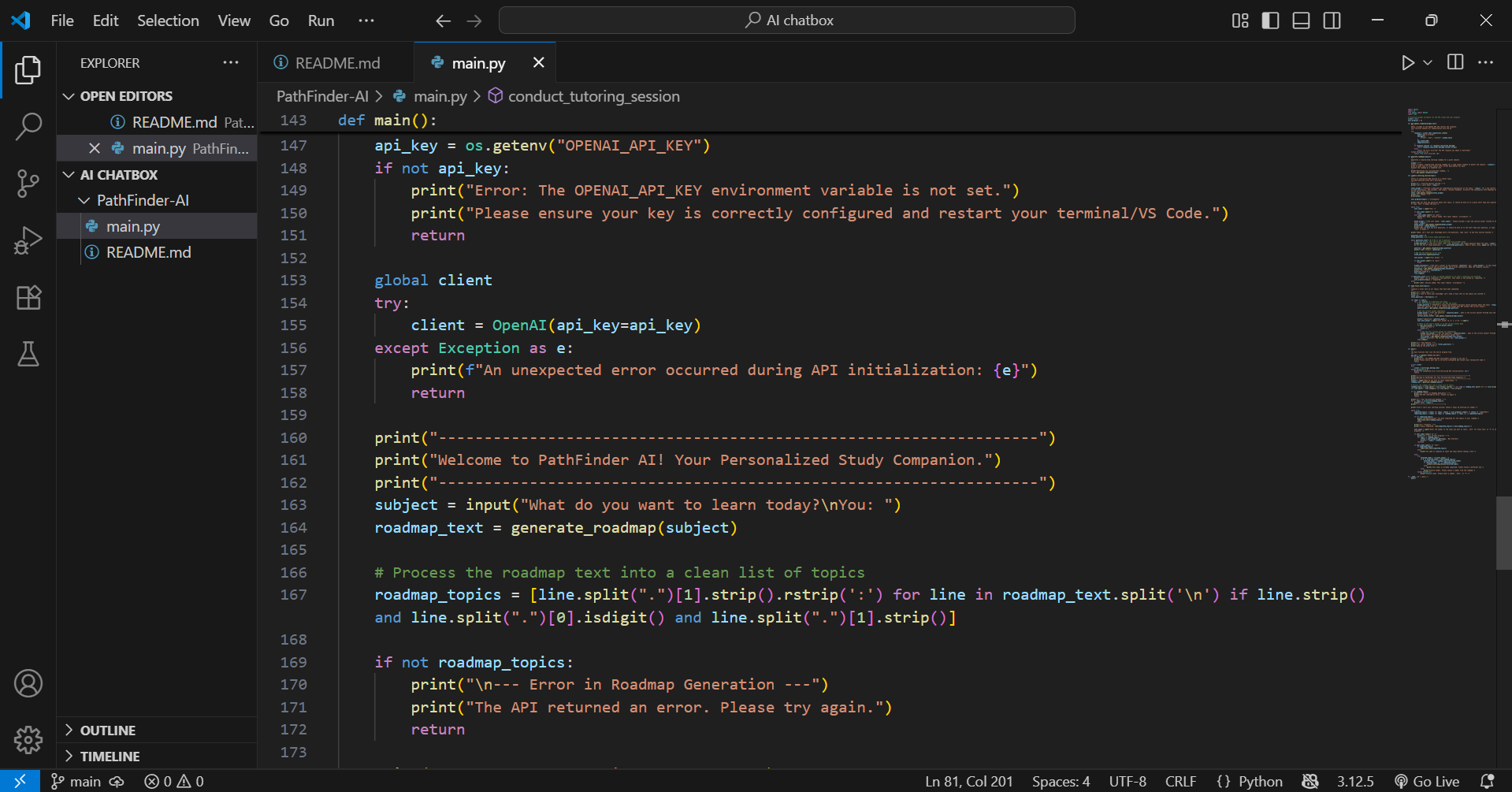The width and height of the screenshot is (1512, 792).
Task: Collapse the PathFinder-AI folder
Action: [142, 201]
